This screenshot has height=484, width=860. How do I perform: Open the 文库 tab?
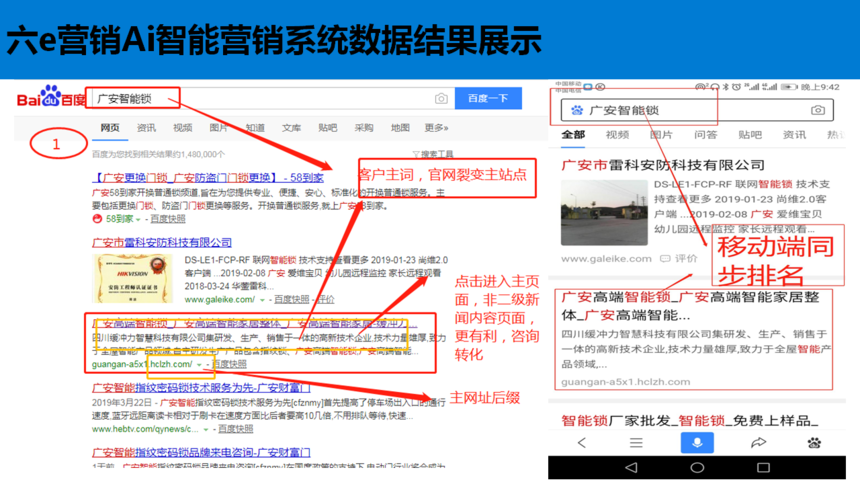(x=291, y=127)
